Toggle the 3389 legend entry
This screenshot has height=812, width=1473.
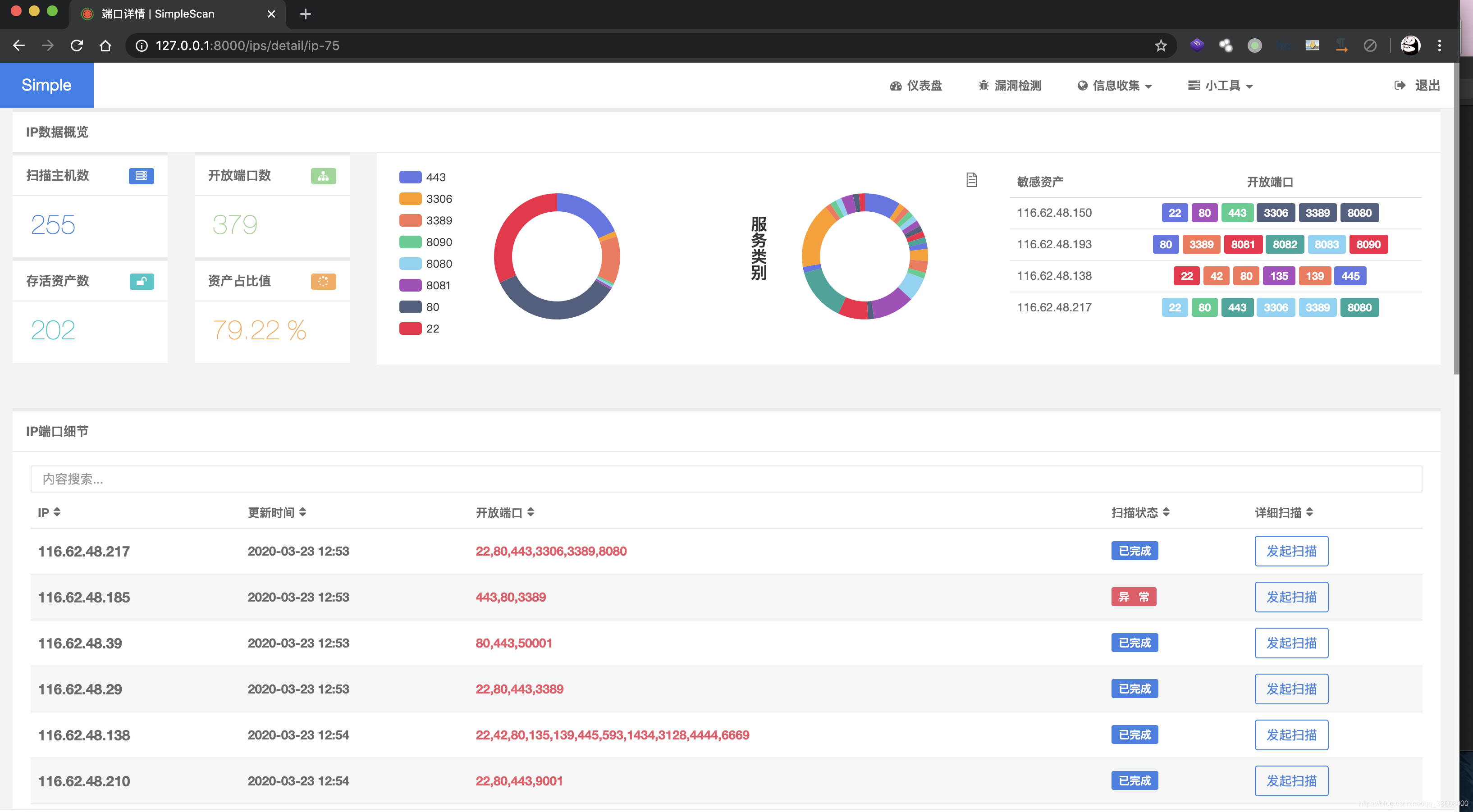(x=425, y=221)
